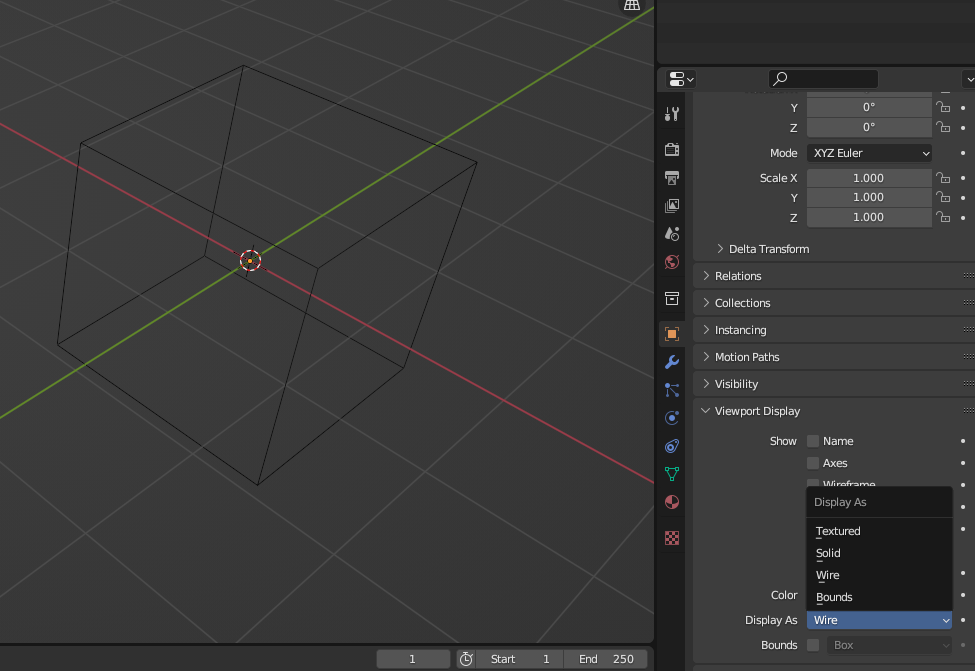
Task: Enable the Bounds checkbox
Action: click(x=813, y=645)
